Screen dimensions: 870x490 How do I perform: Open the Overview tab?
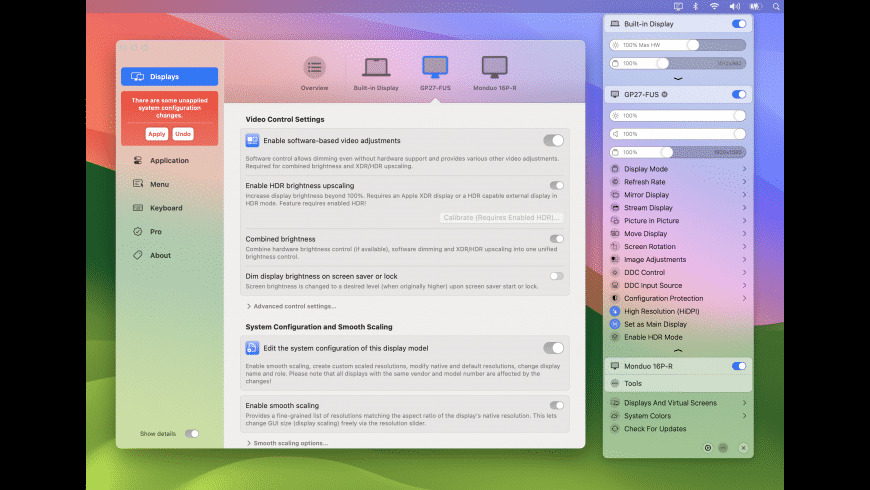[314, 74]
